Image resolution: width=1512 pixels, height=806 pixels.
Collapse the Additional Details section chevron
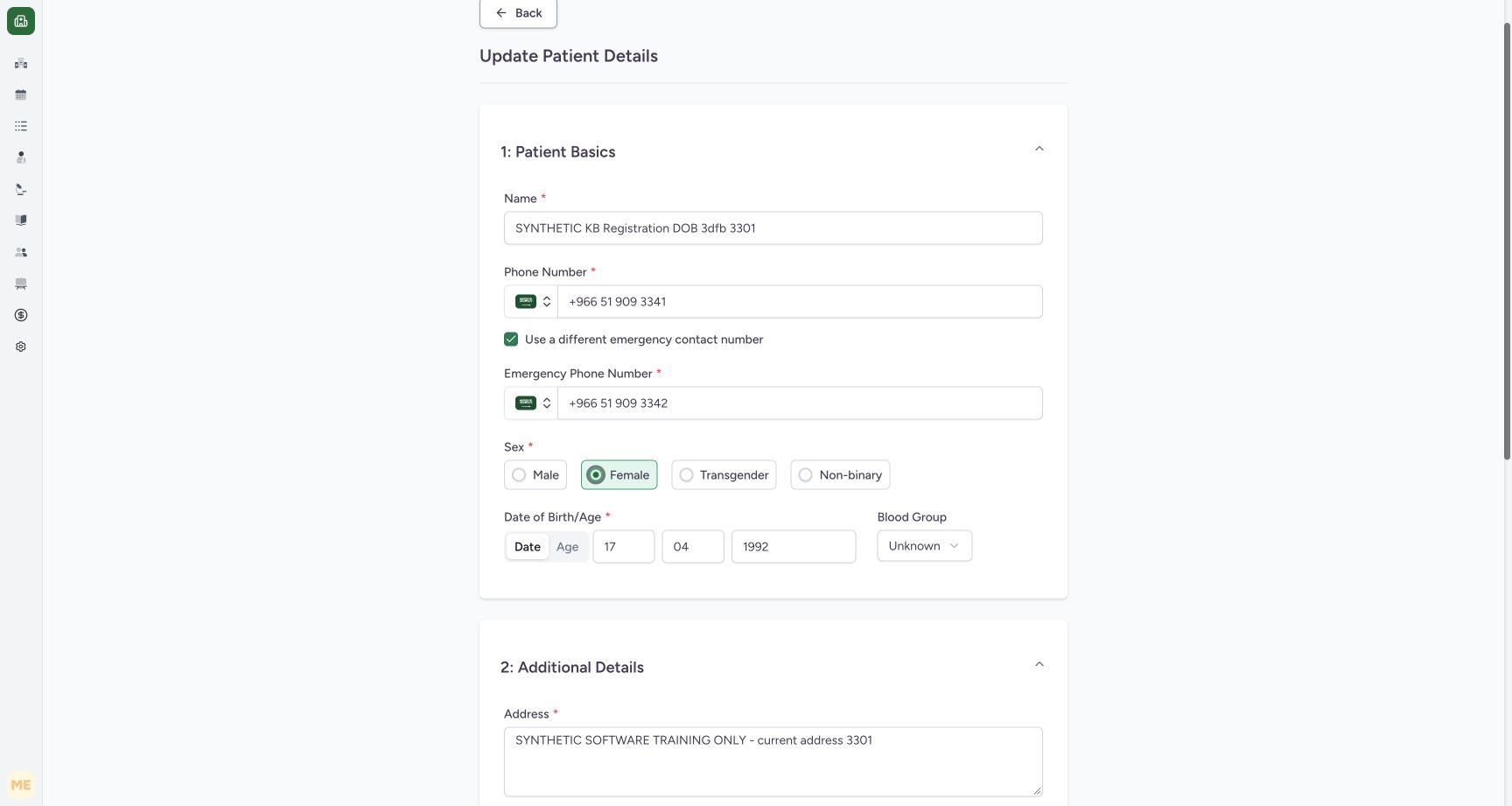(1039, 664)
